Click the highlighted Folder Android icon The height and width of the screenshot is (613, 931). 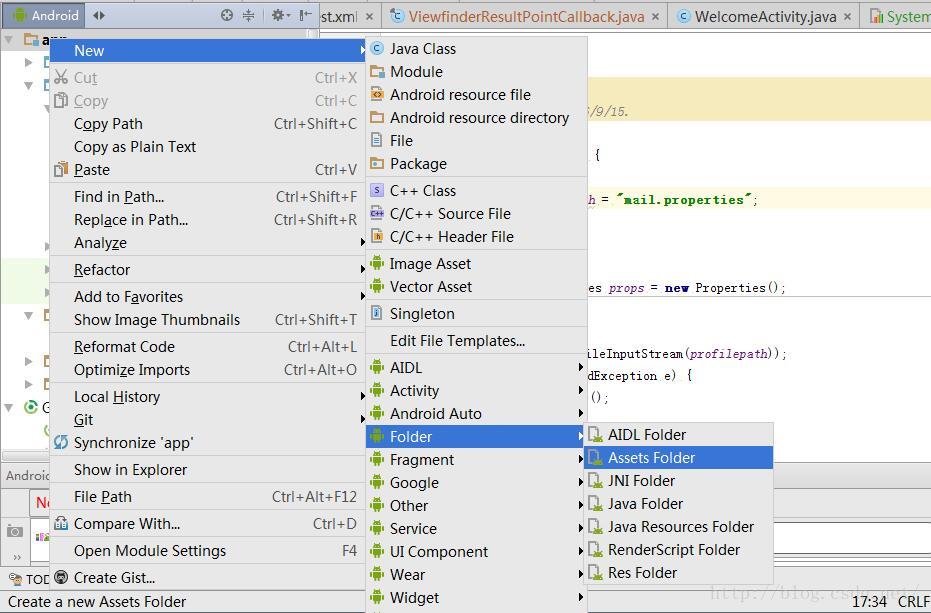376,437
